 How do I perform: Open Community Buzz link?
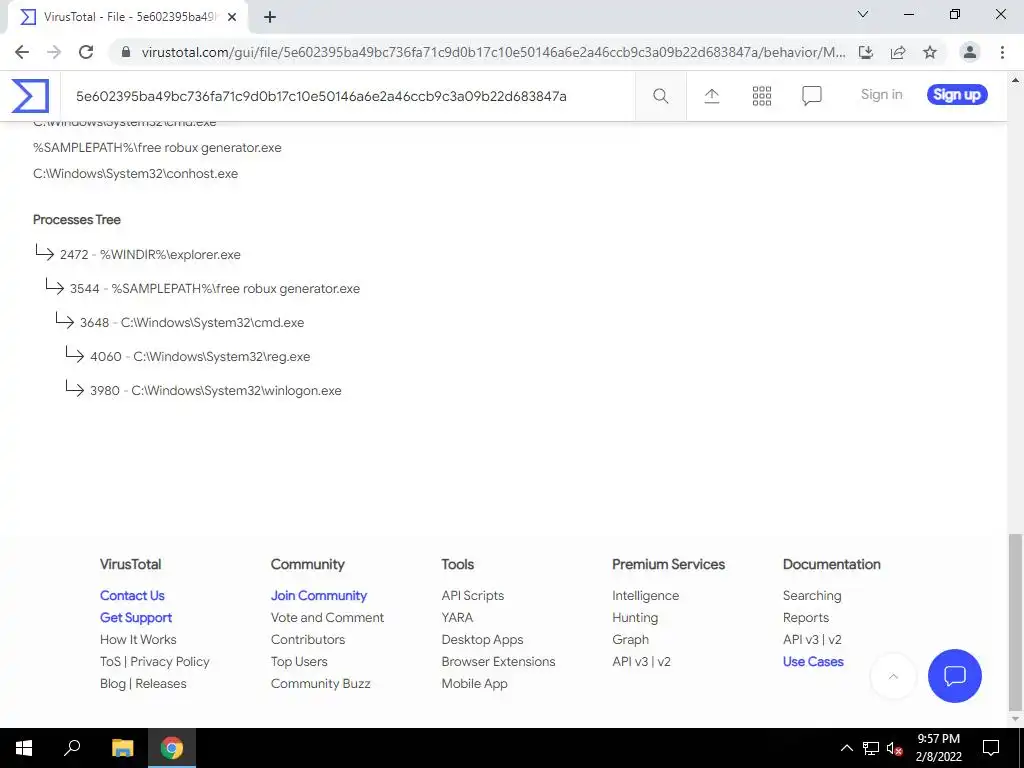(321, 684)
